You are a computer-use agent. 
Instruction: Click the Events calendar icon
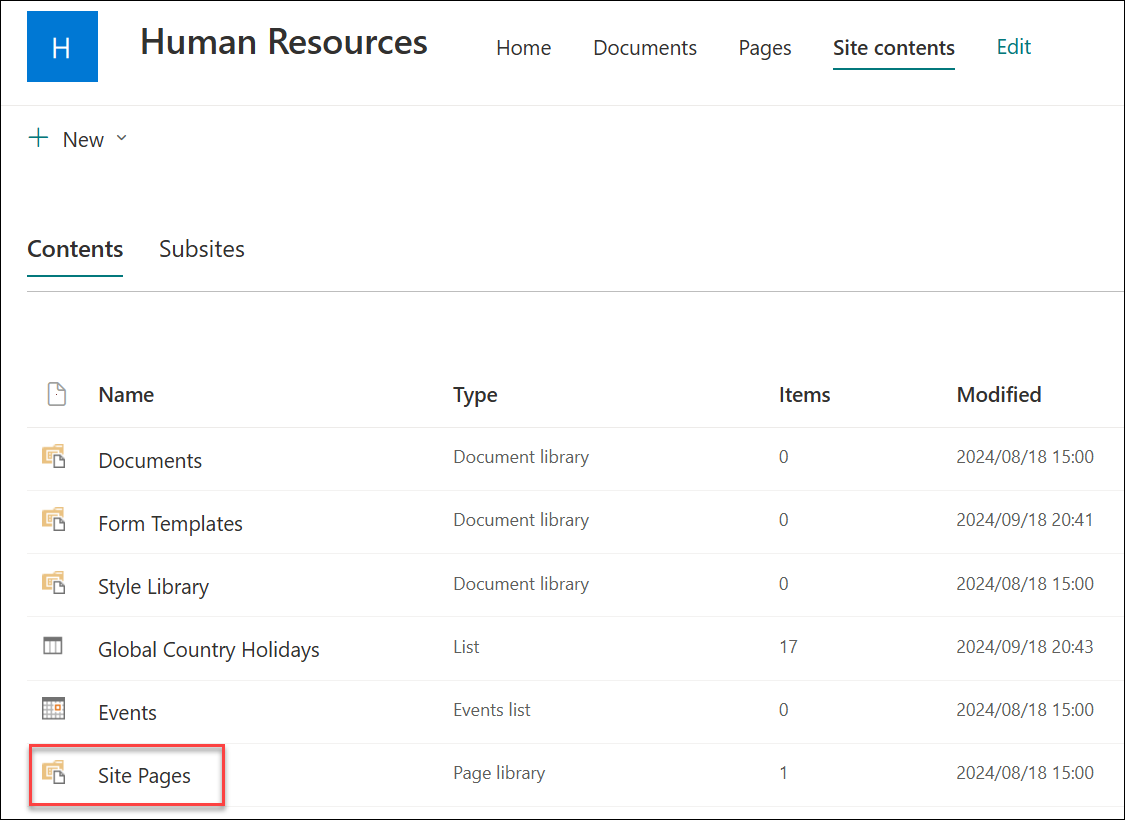point(57,711)
